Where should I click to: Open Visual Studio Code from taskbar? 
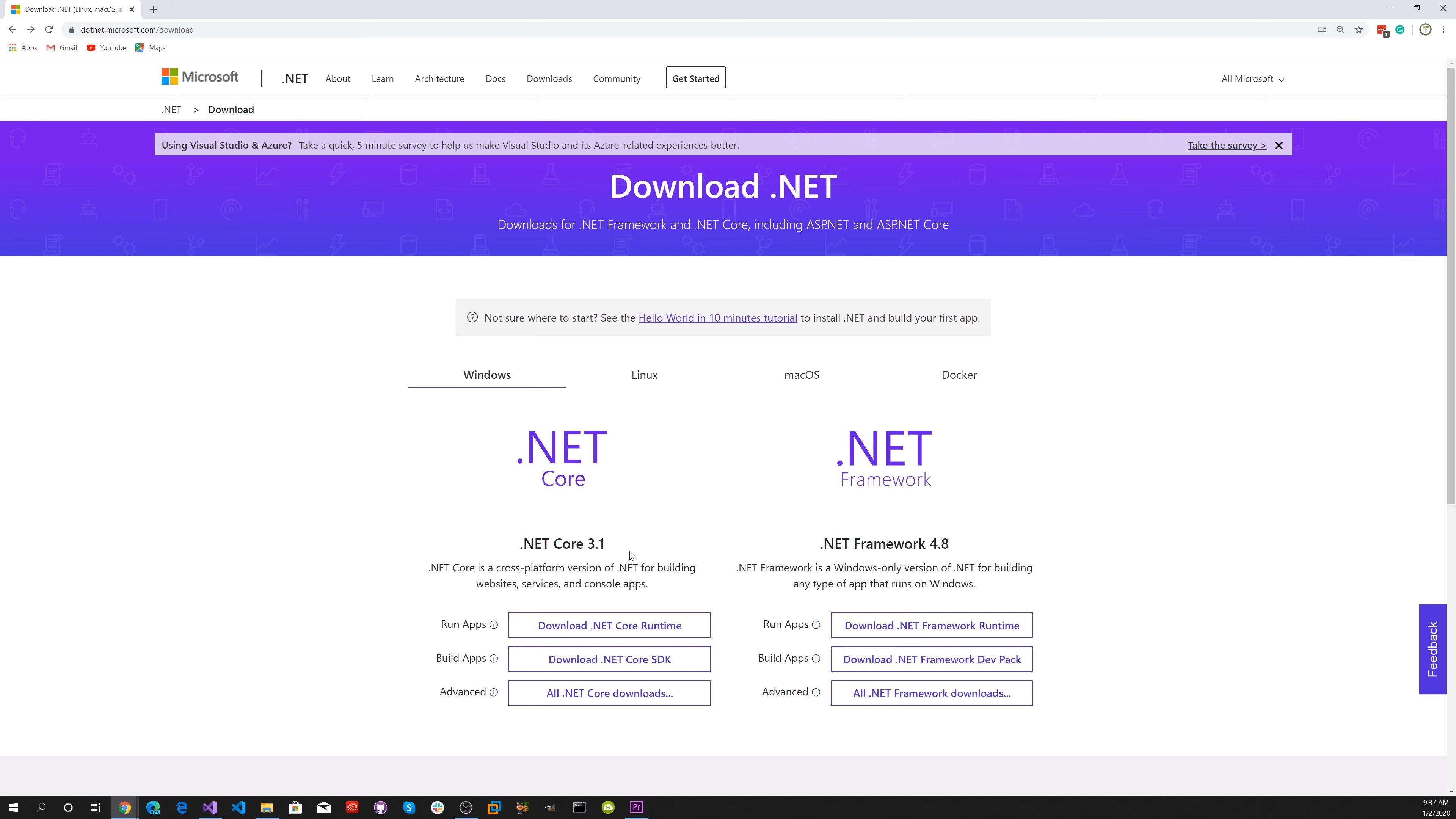tap(238, 807)
